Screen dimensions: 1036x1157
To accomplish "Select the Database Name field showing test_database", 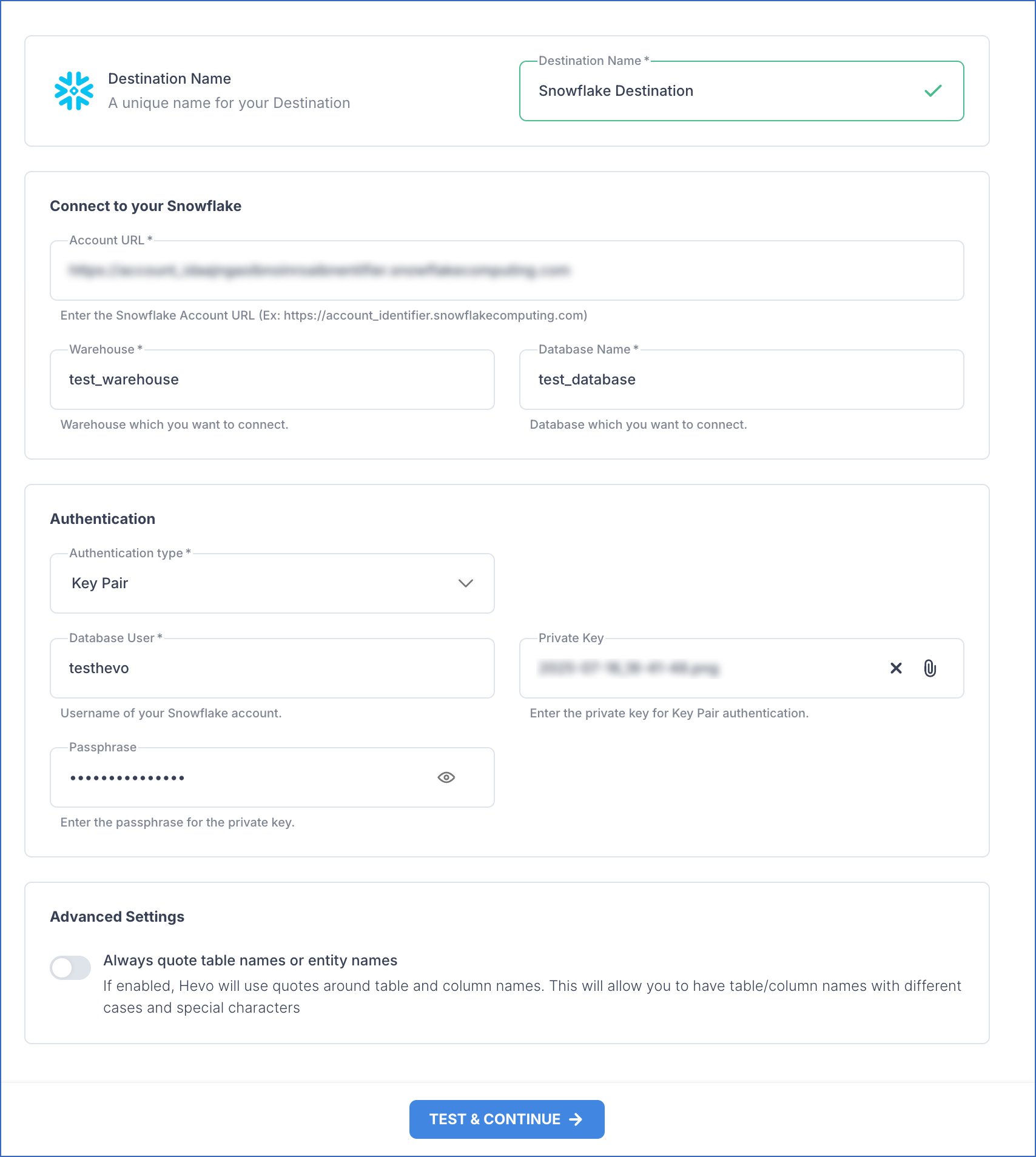I will click(741, 380).
